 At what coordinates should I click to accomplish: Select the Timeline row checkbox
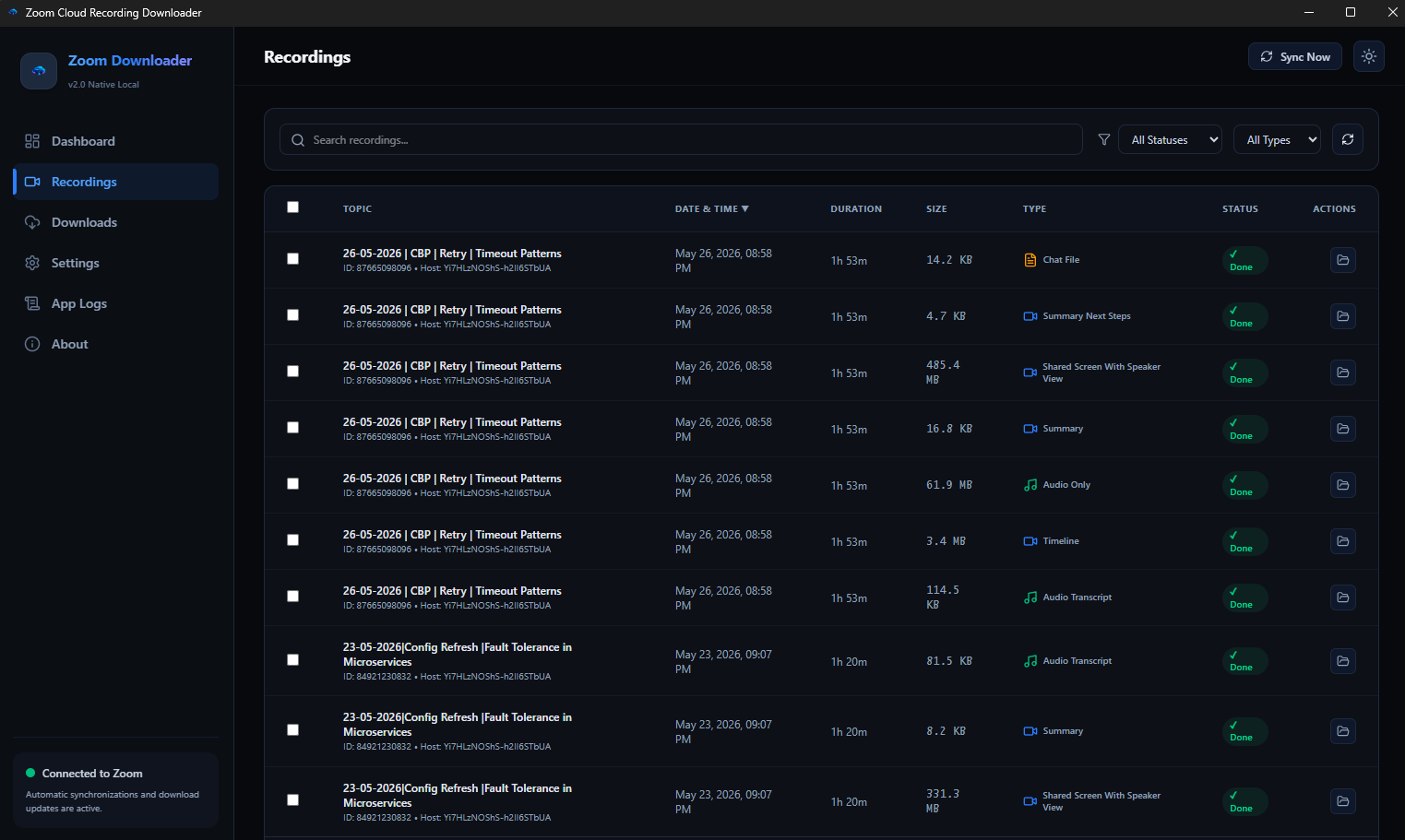(x=292, y=540)
